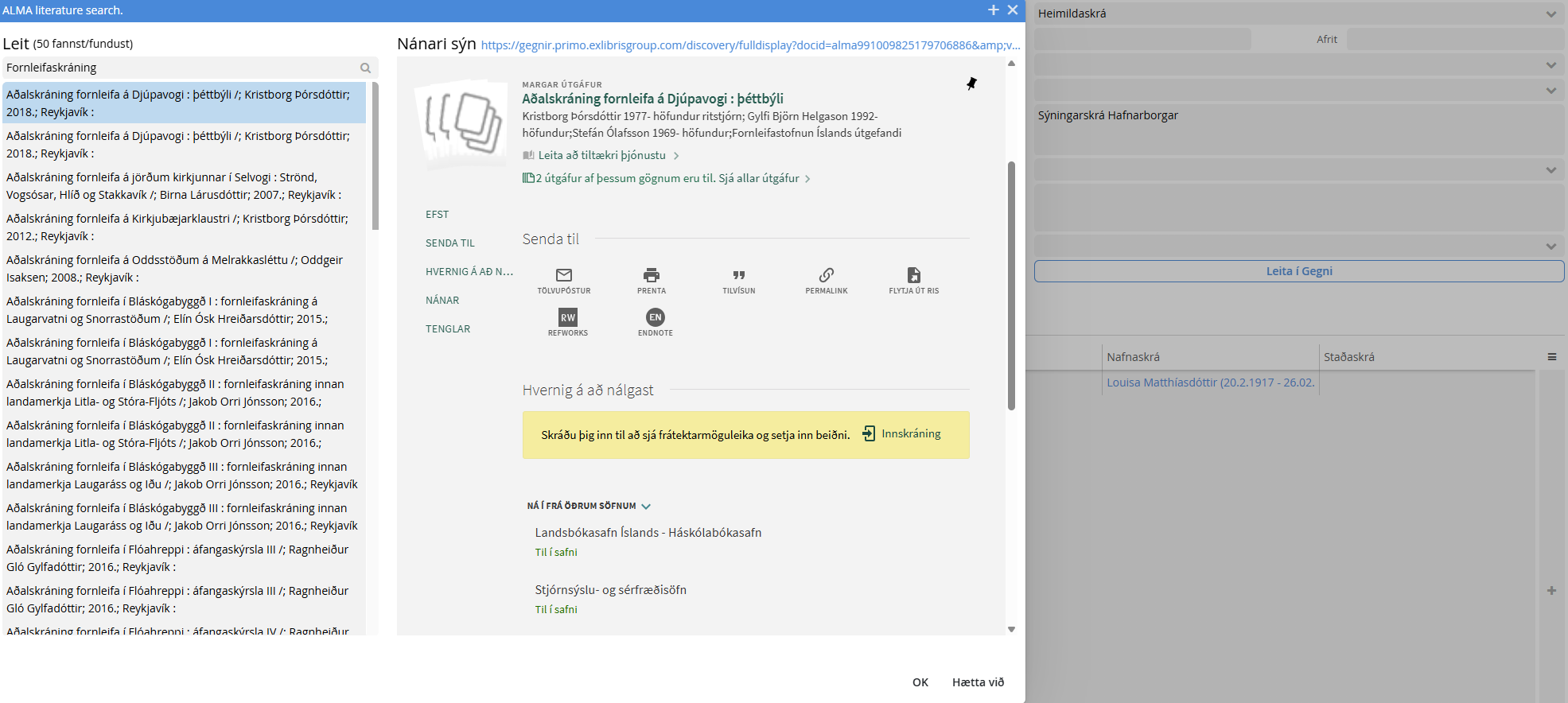Click the Prenta printer icon

point(652,275)
